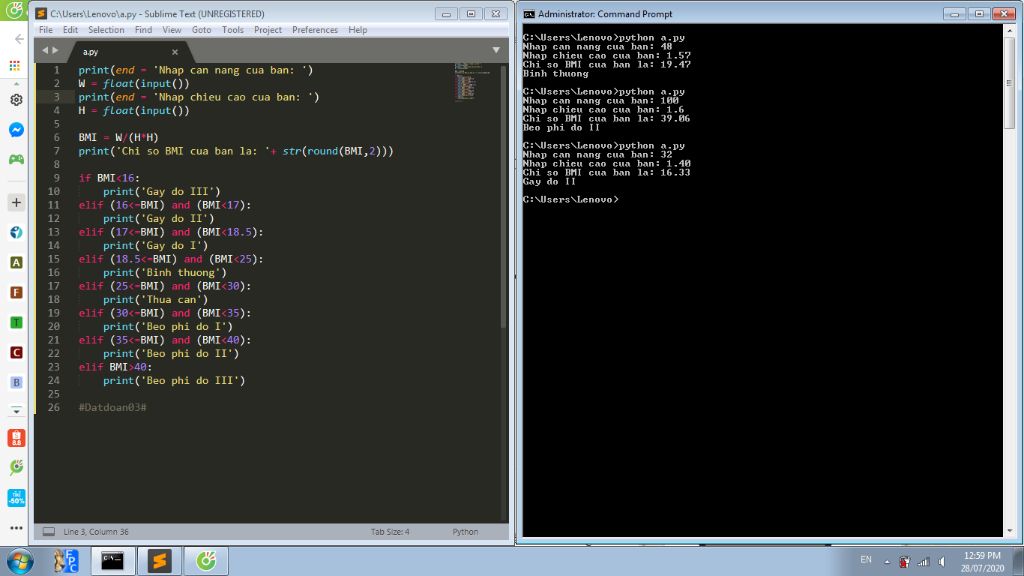Viewport: 1024px width, 576px height.
Task: Toggle the side bar icon in status bar
Action: pyautogui.click(x=48, y=532)
